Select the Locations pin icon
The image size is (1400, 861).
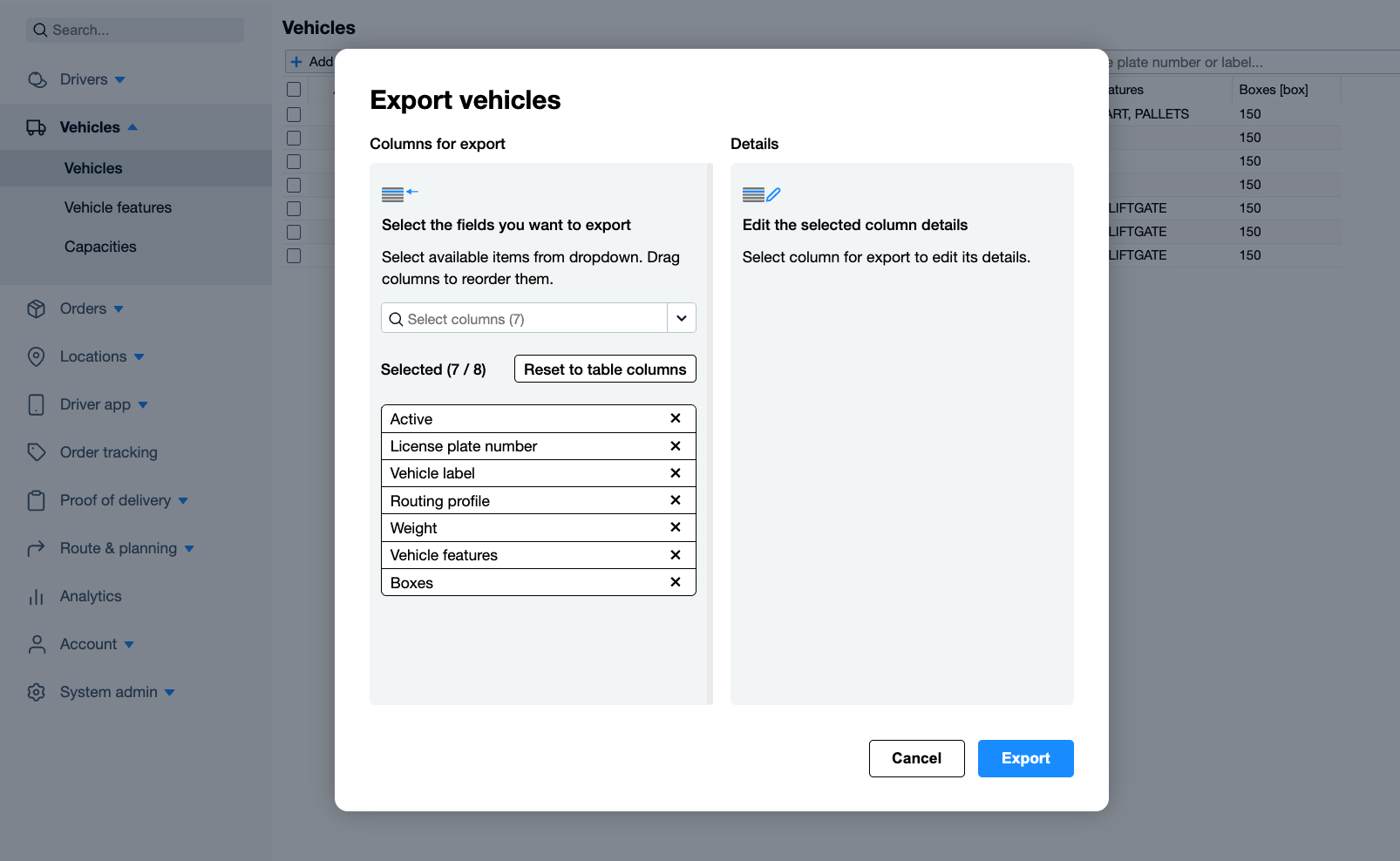point(36,356)
